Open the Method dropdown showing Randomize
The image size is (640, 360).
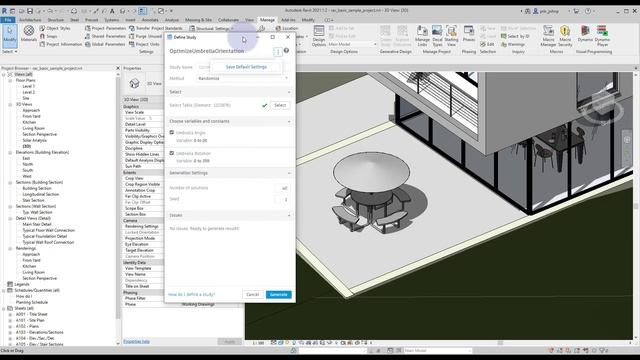[x=243, y=78]
